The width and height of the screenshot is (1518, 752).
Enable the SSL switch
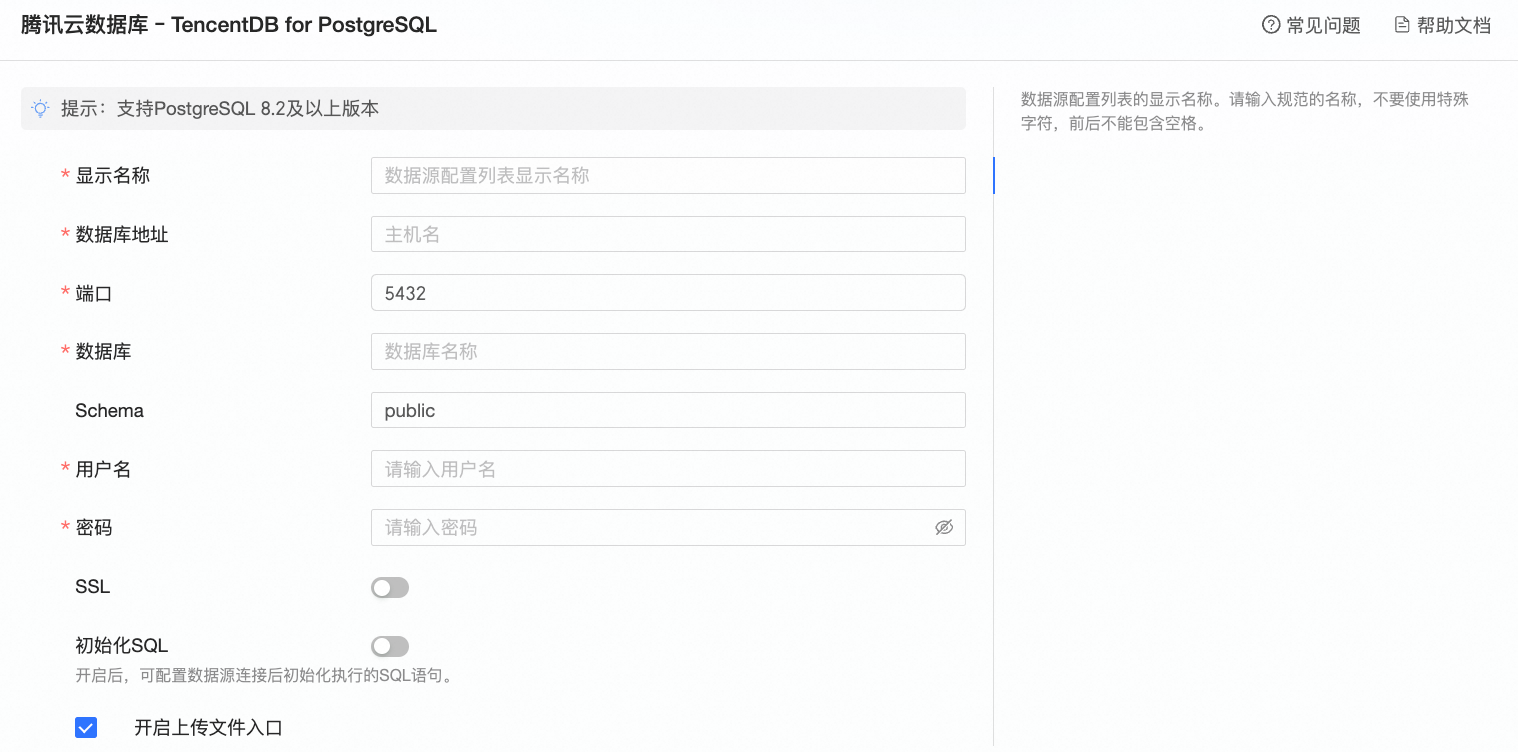pos(390,588)
